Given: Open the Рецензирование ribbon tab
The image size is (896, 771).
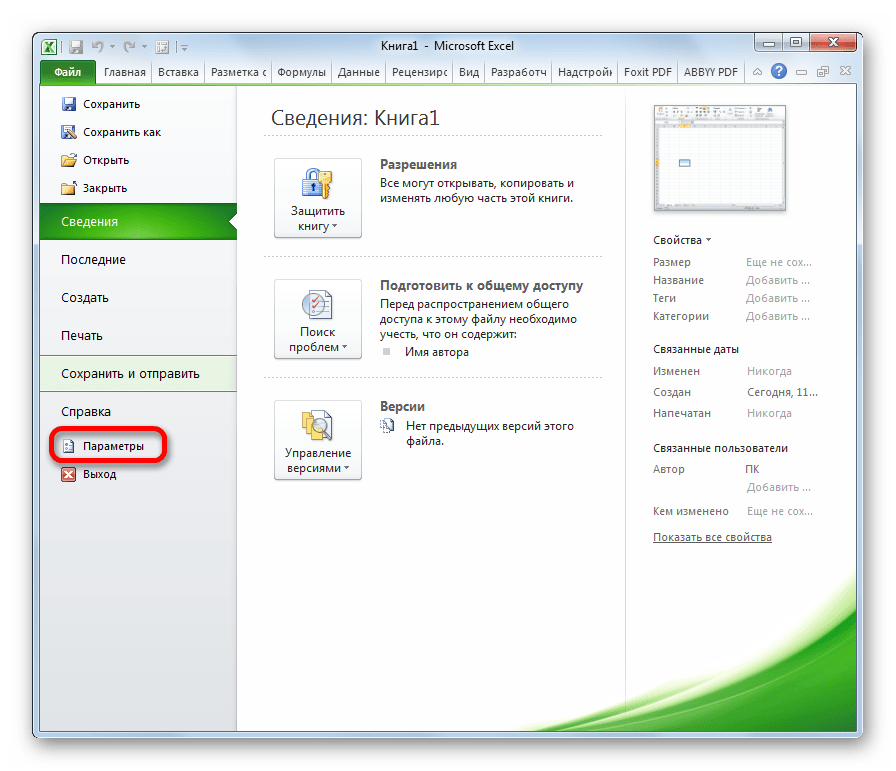Looking at the screenshot, I should (x=419, y=72).
